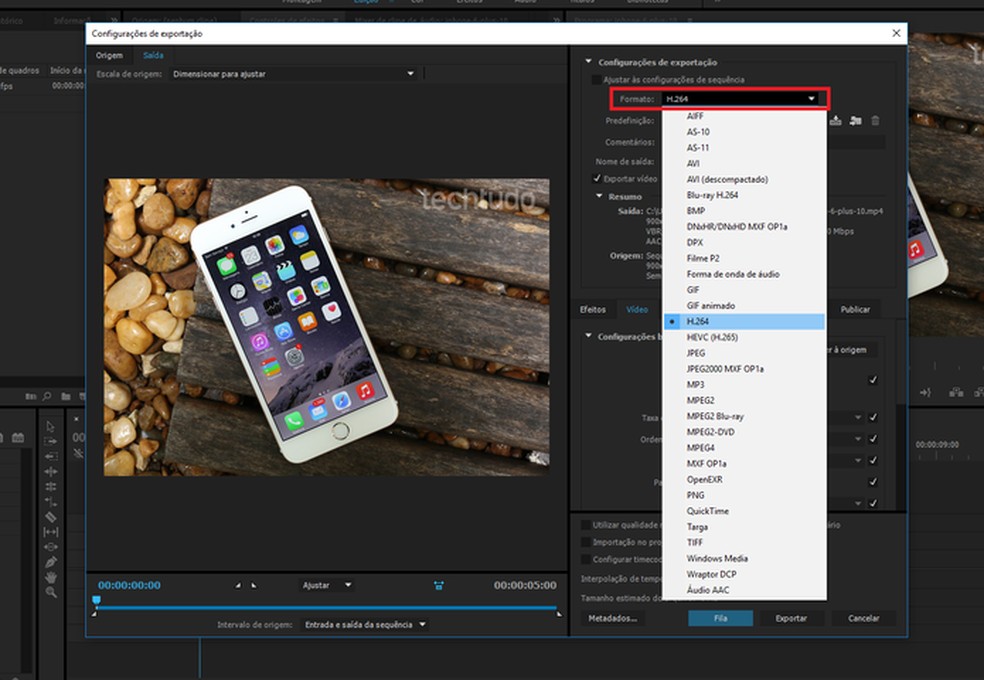Switch to the 'Origem' tab
The height and width of the screenshot is (680, 984).
click(109, 55)
